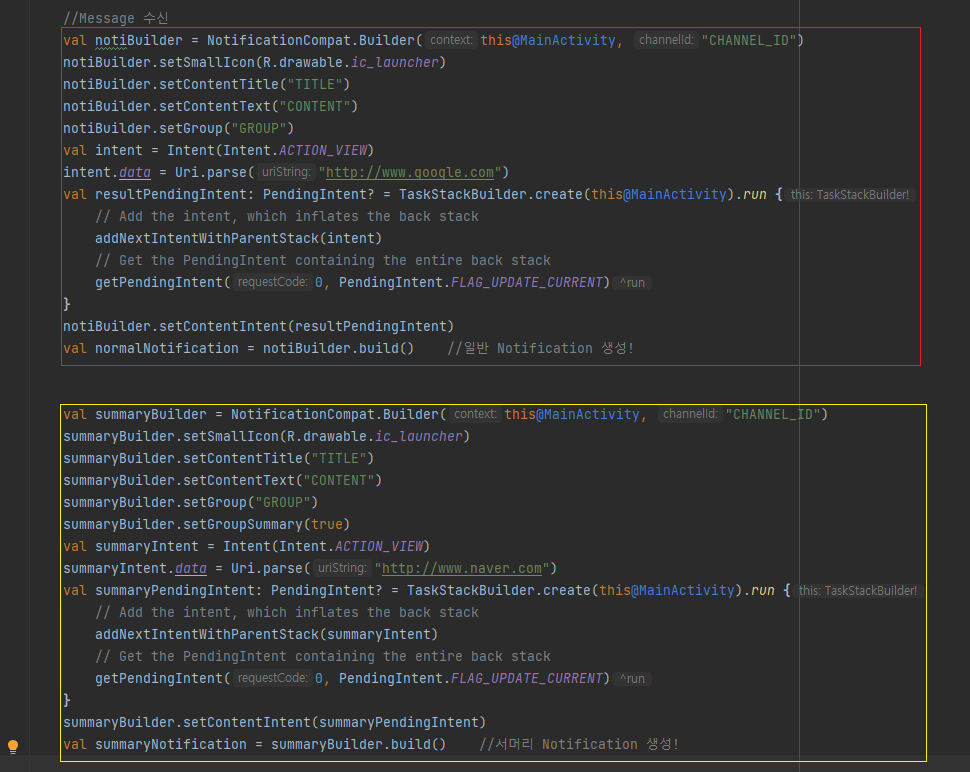970x772 pixels.
Task: Click ACTION_VIEW on the val summaryIntent line
Action: point(379,547)
